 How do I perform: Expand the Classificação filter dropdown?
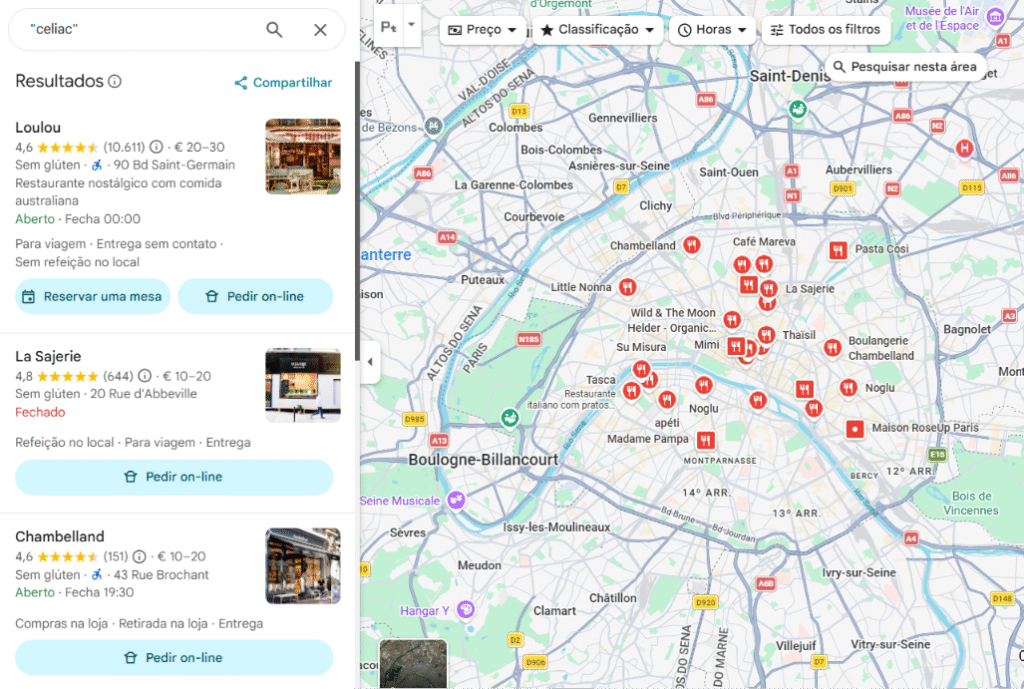(598, 29)
